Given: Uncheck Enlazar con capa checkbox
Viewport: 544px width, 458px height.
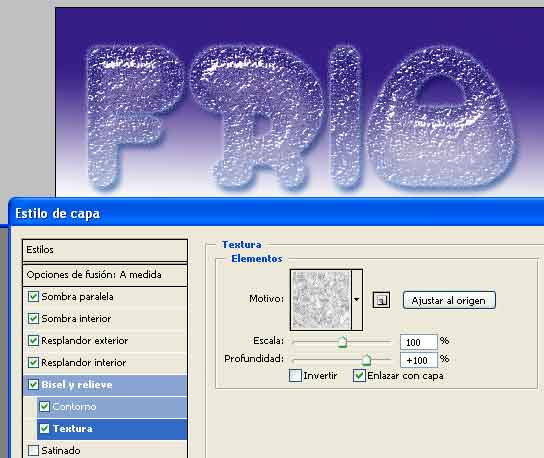Looking at the screenshot, I should tap(359, 376).
